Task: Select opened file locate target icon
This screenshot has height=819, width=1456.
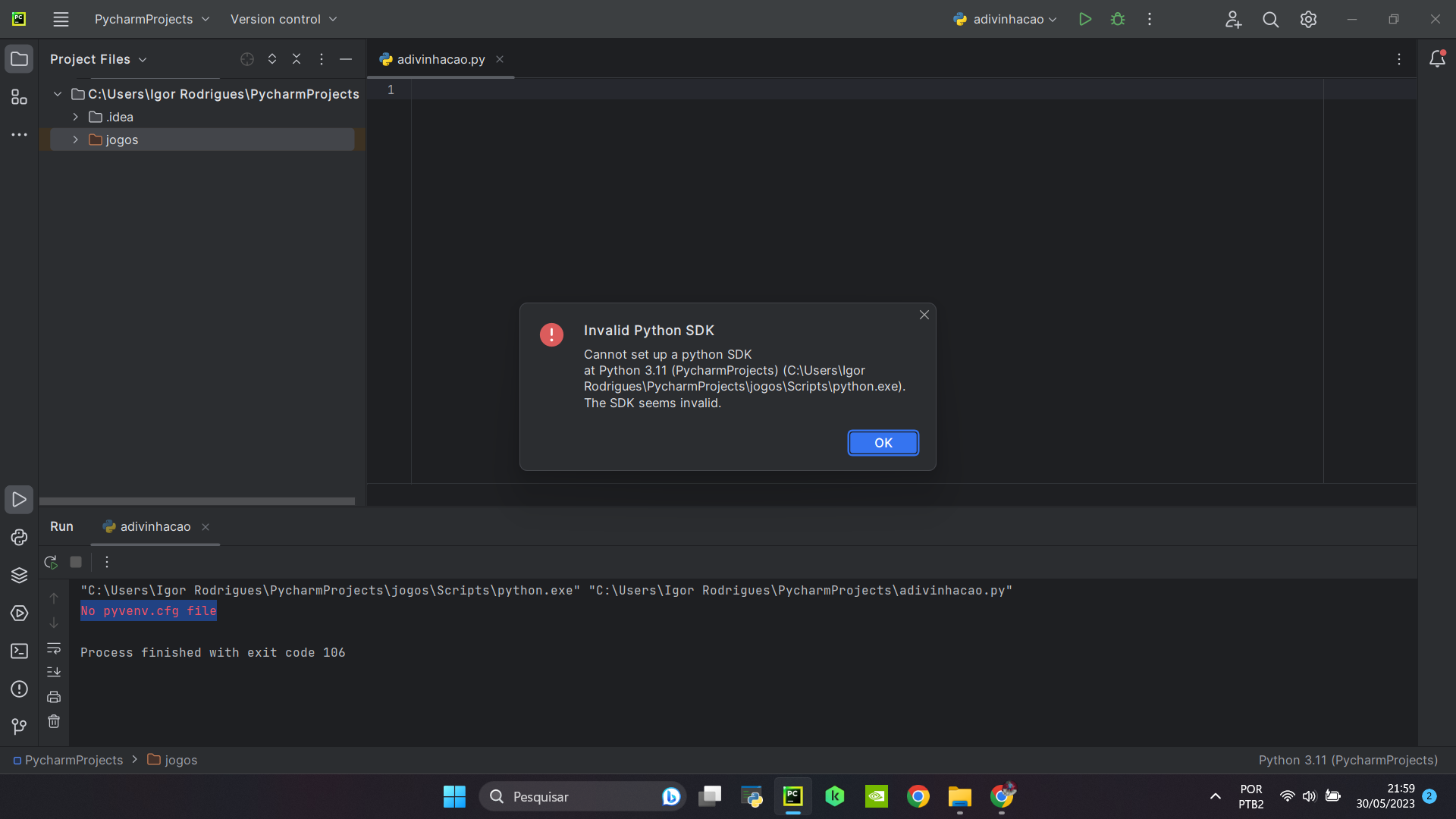Action: tap(247, 59)
